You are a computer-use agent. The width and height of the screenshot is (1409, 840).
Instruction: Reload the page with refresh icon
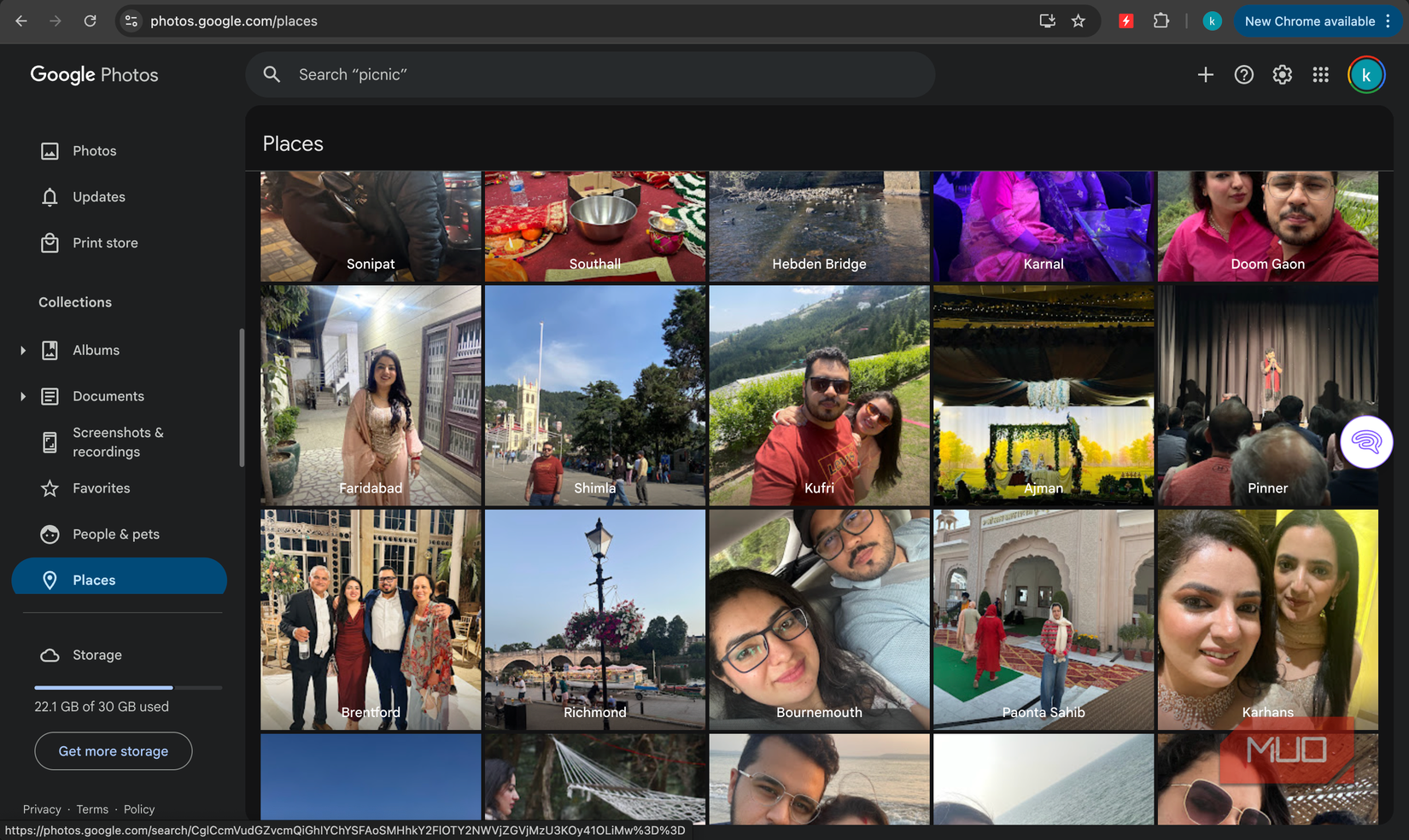click(x=90, y=21)
